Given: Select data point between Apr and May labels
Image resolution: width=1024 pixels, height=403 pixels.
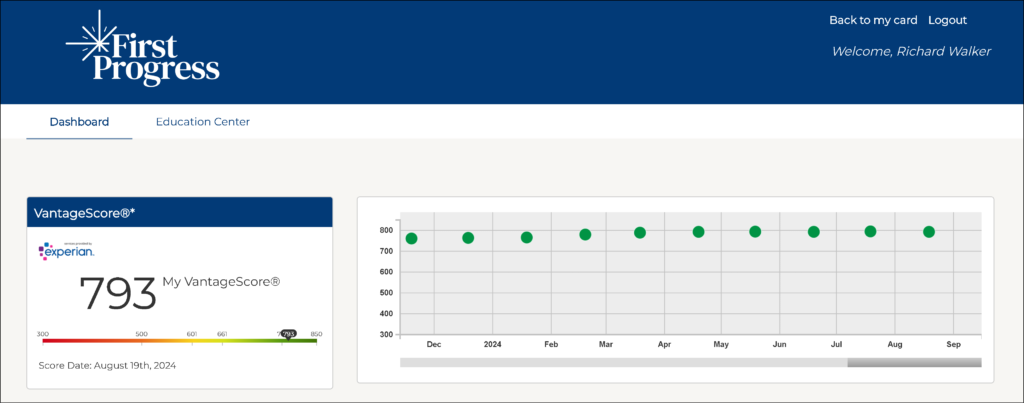Looking at the screenshot, I should tap(698, 231).
